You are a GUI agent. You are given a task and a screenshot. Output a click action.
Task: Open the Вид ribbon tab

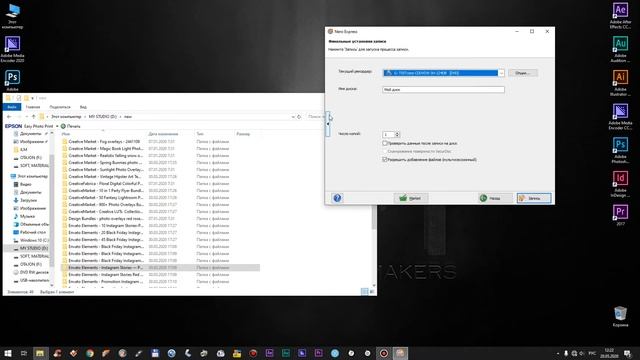pyautogui.click(x=83, y=107)
